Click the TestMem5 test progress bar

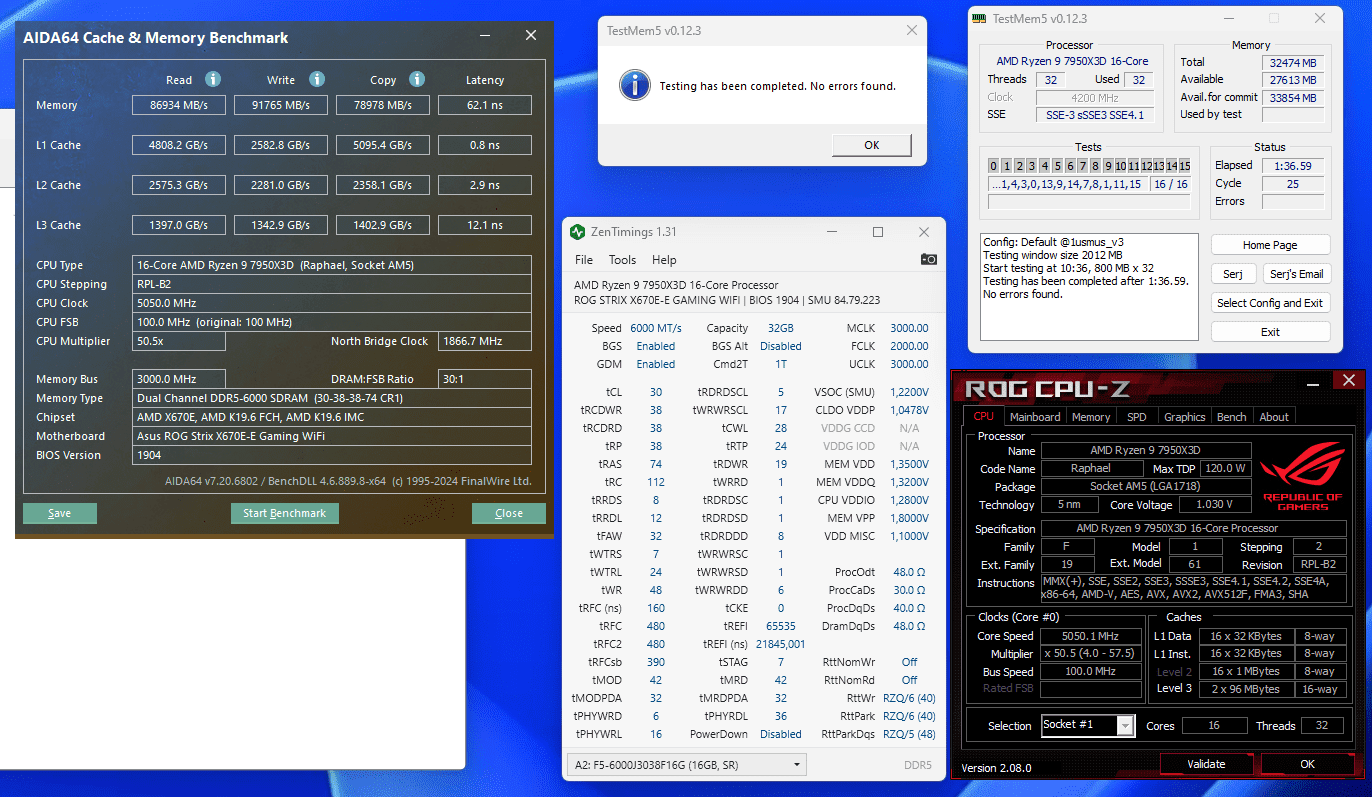(x=1090, y=202)
